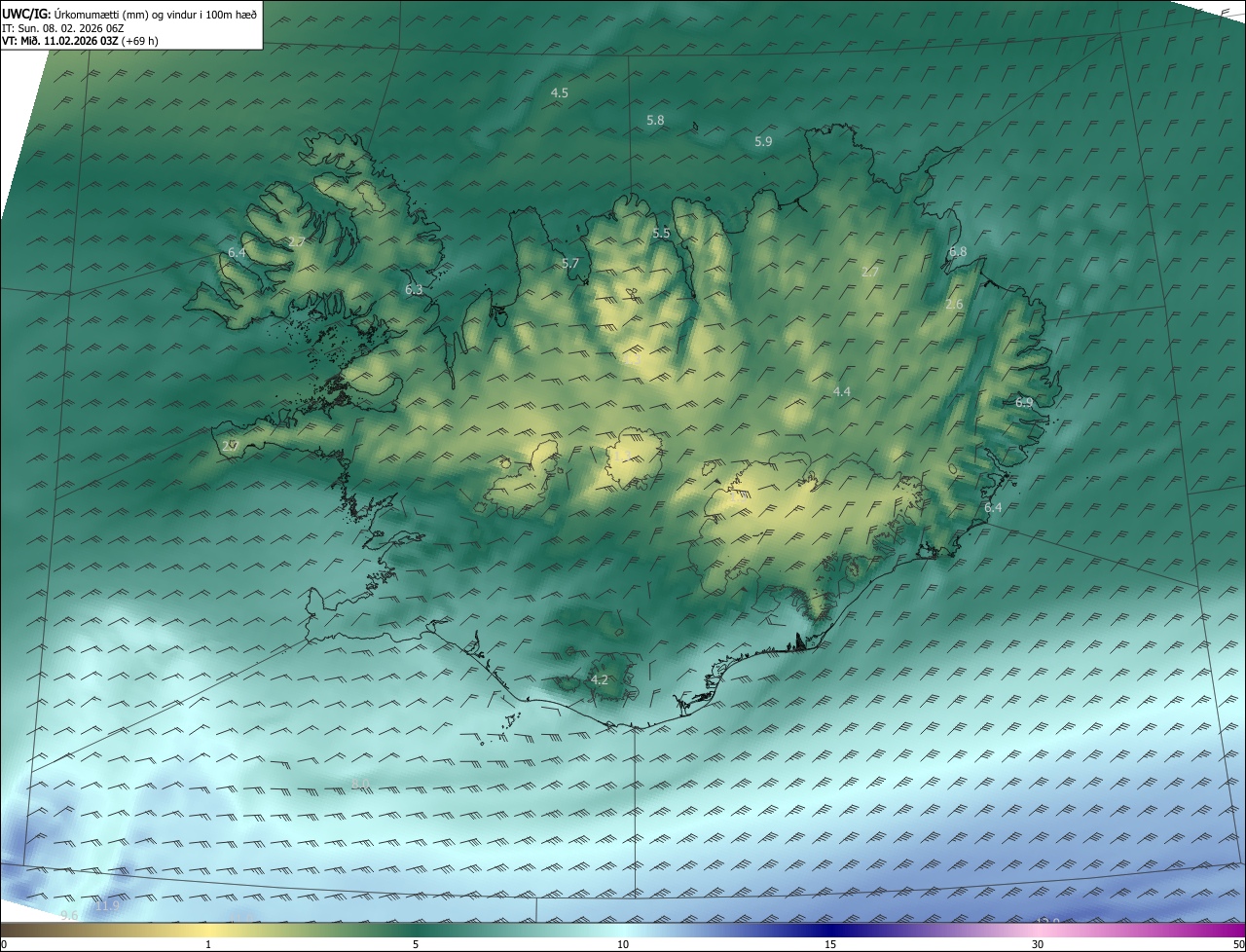Click the 'UWC/IG: Úrkomumætti (mm)' title line
The width and height of the screenshot is (1246, 952).
pos(129,14)
